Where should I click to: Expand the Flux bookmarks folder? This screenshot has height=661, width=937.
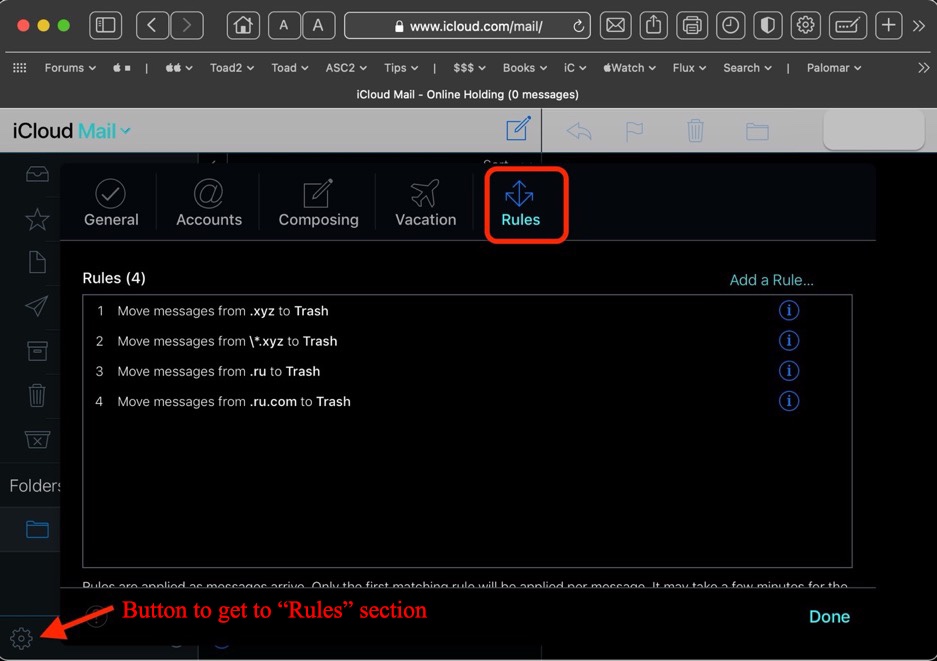(689, 68)
